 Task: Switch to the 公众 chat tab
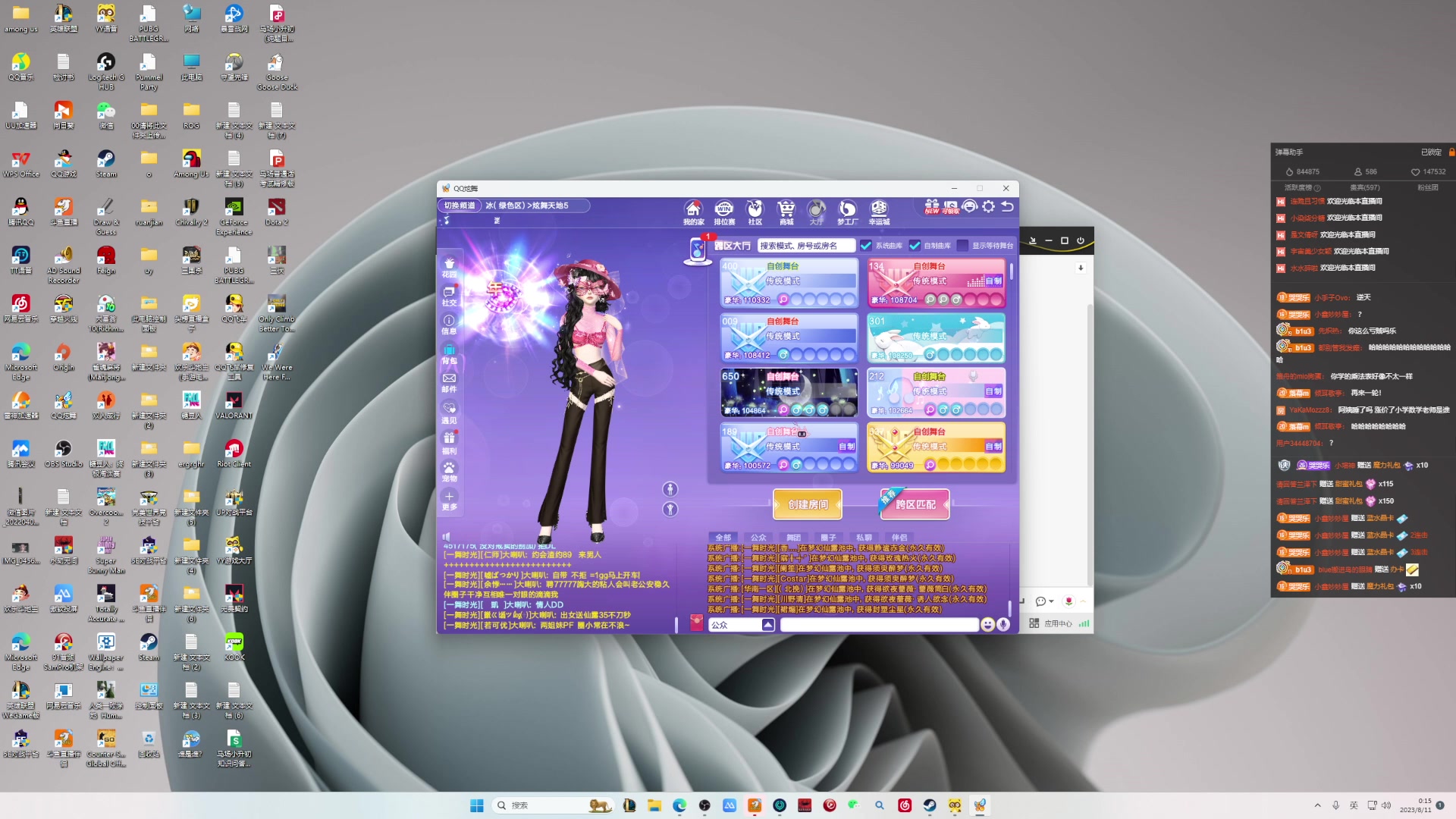pyautogui.click(x=758, y=538)
